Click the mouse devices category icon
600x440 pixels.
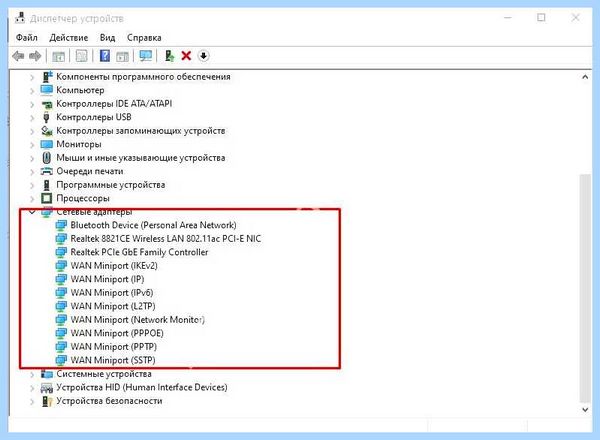[x=47, y=158]
